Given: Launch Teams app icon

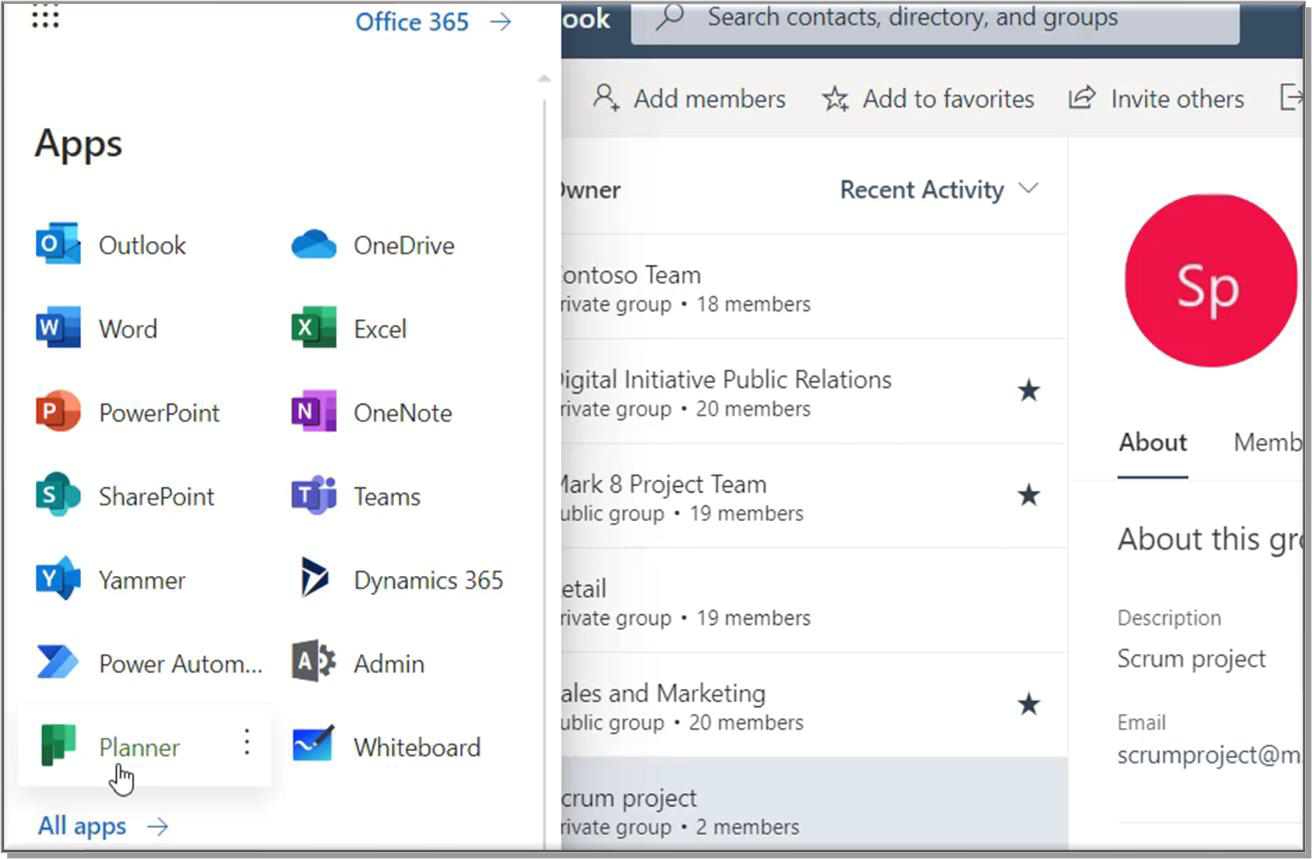Looking at the screenshot, I should click(x=314, y=496).
